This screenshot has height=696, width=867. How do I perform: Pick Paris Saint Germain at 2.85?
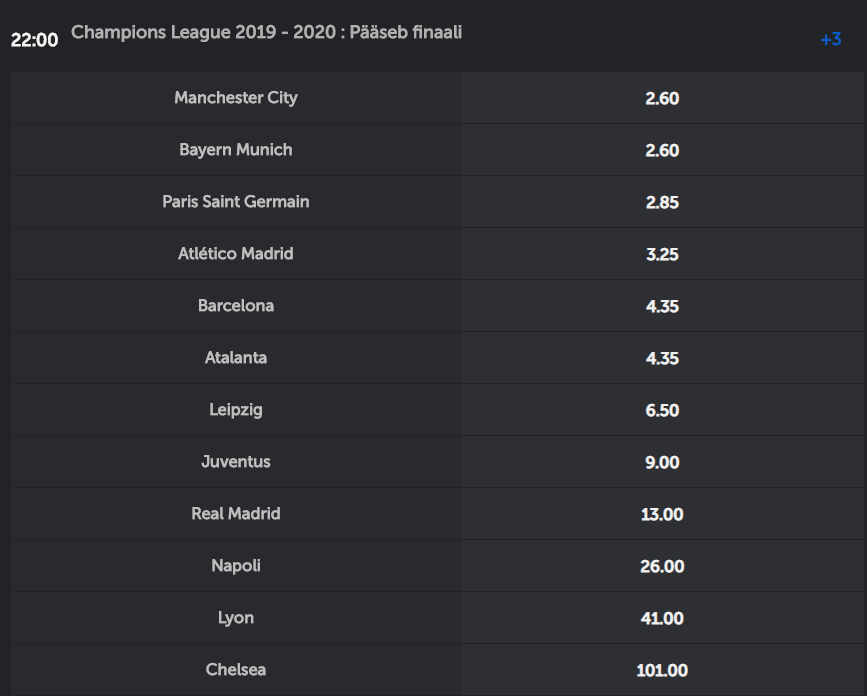coord(662,202)
